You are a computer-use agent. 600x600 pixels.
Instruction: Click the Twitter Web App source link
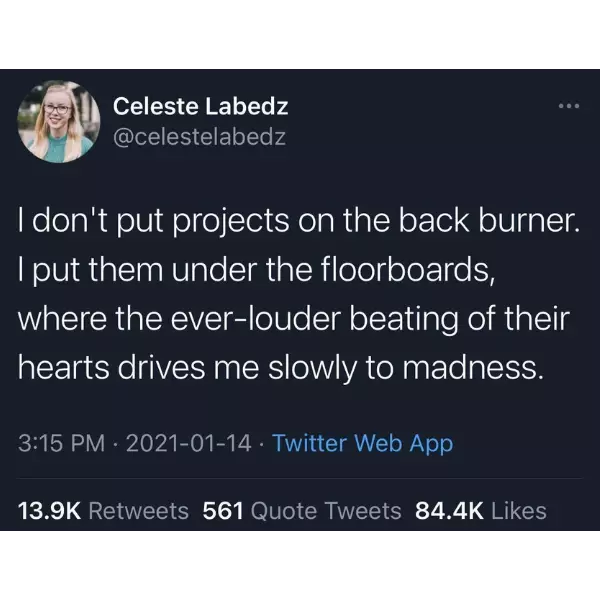(362, 444)
